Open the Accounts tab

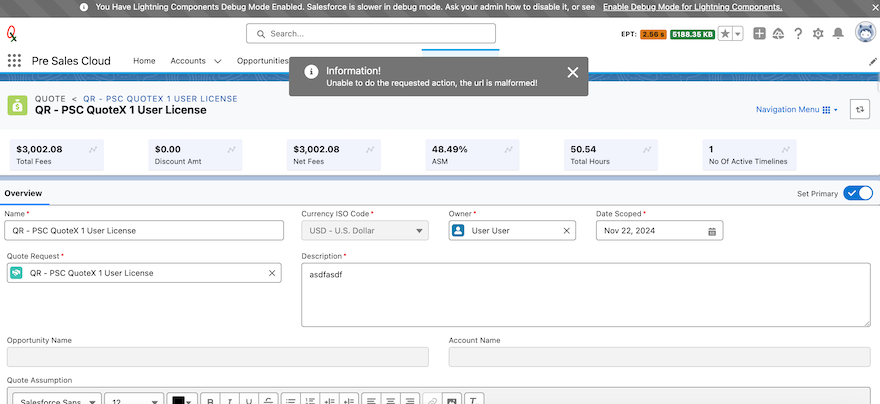click(188, 61)
